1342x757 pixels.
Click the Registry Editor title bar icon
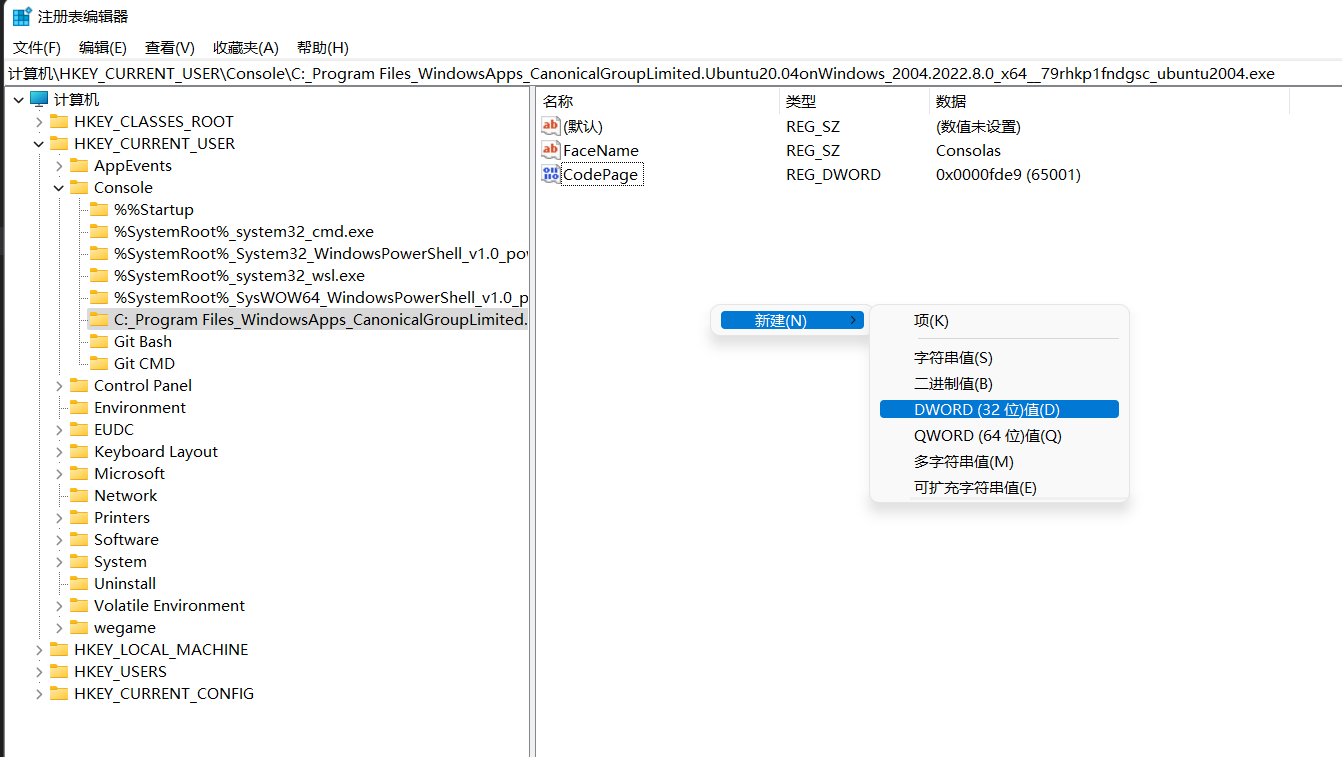(21, 16)
